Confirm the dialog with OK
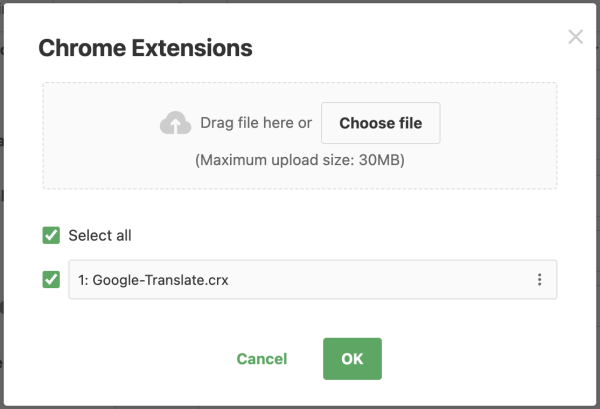This screenshot has height=409, width=600. pyautogui.click(x=352, y=359)
